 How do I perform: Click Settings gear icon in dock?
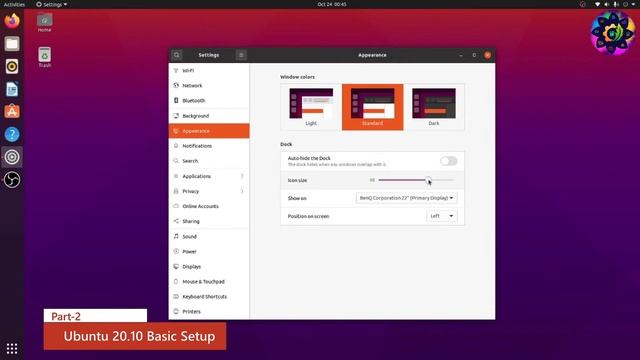tap(12, 157)
